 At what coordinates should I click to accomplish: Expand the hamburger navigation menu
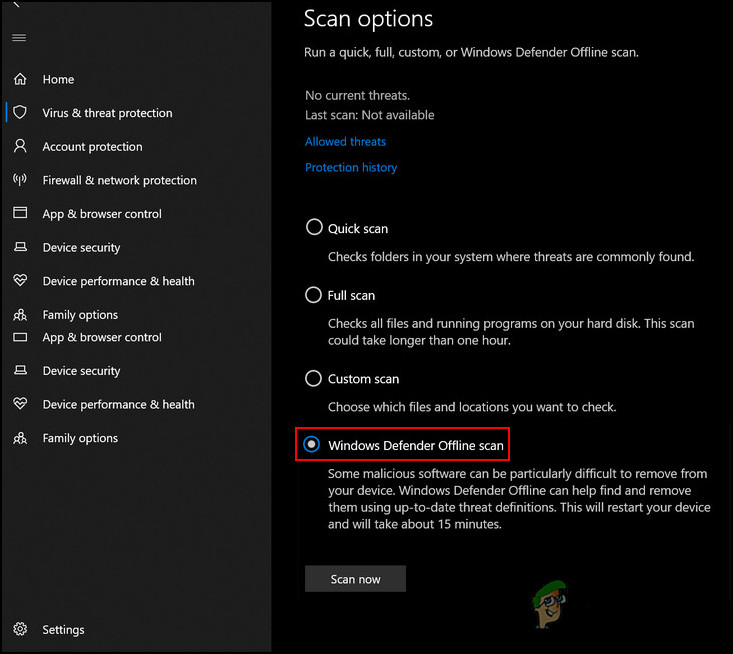(19, 38)
